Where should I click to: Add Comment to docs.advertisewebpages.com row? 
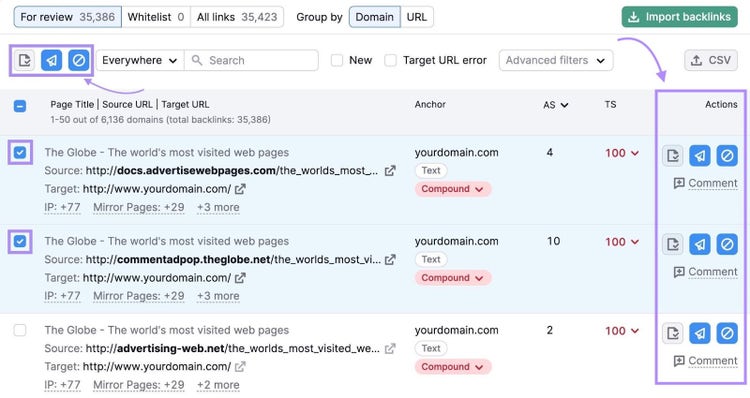click(706, 183)
